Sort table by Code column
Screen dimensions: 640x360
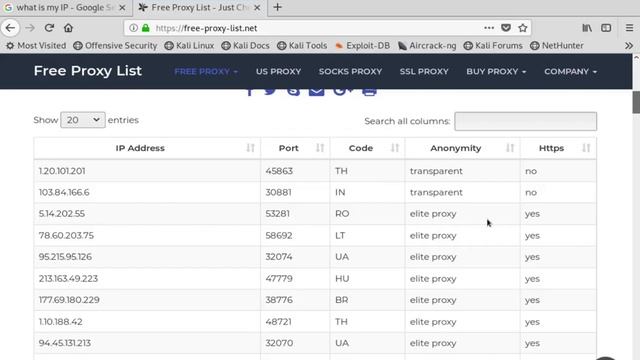coord(367,148)
